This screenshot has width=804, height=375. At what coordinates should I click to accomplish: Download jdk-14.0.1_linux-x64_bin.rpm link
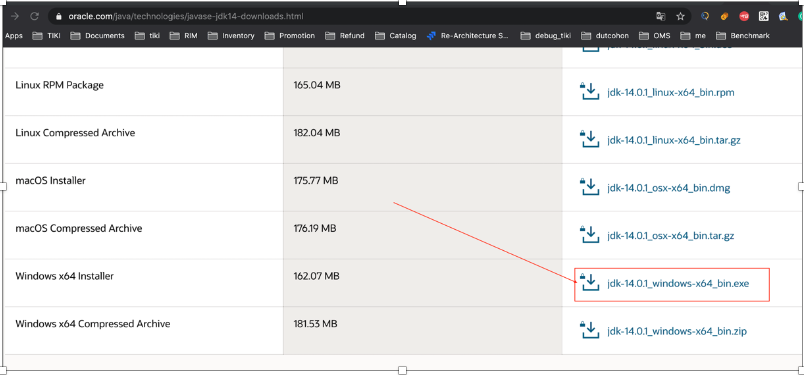(671, 93)
